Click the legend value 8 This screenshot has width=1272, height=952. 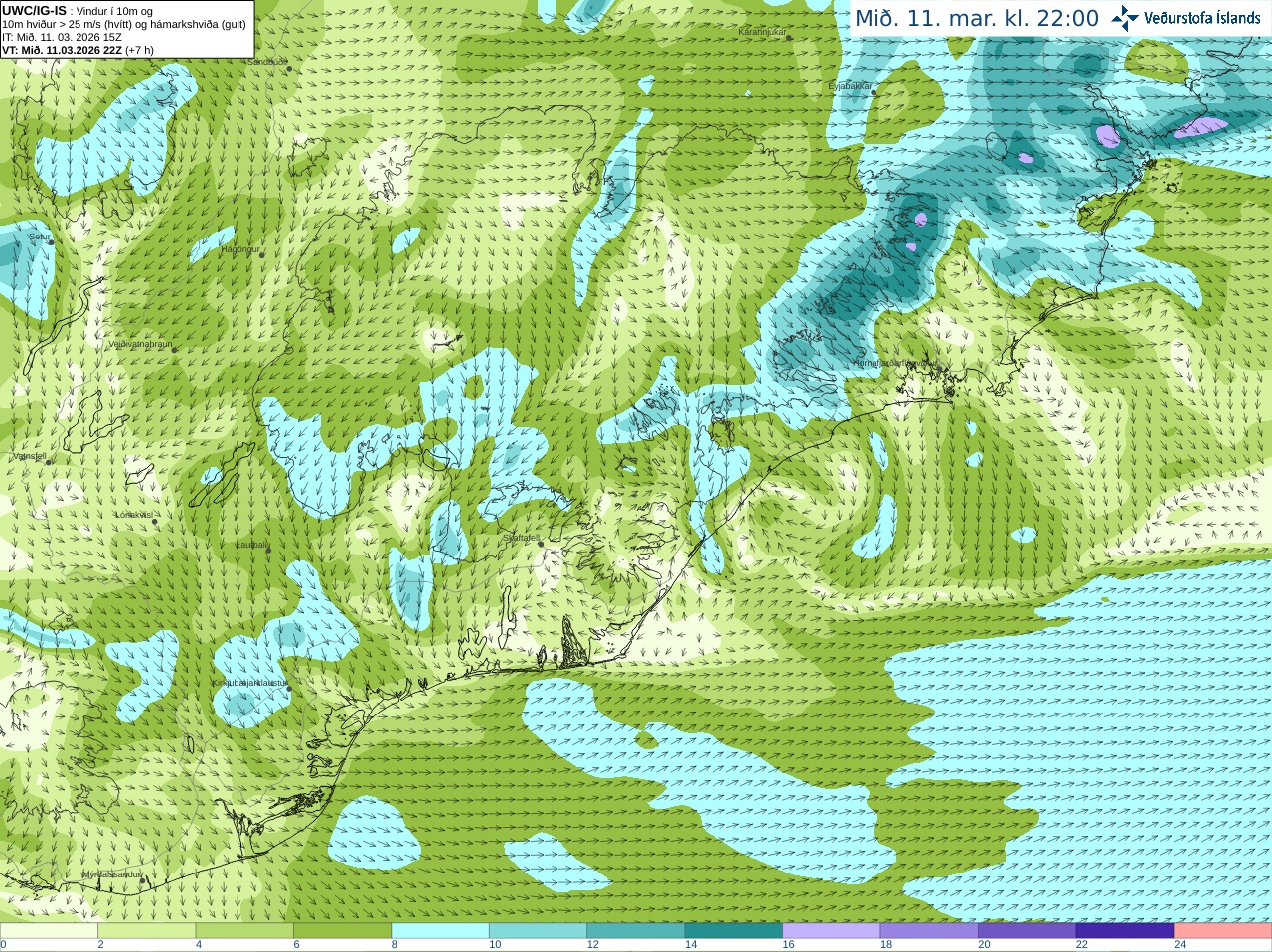pyautogui.click(x=395, y=945)
